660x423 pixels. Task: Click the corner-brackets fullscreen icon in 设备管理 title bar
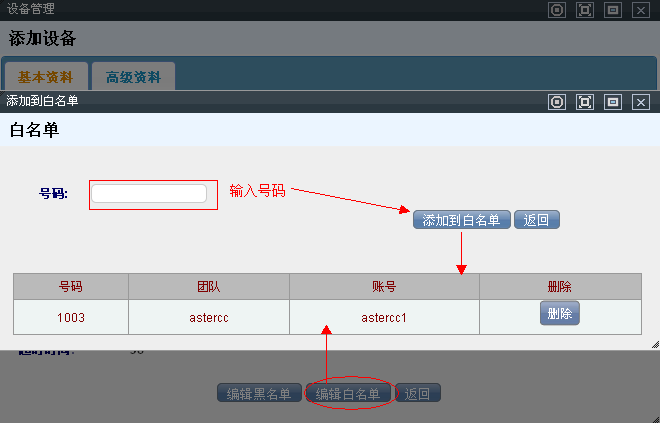[586, 9]
